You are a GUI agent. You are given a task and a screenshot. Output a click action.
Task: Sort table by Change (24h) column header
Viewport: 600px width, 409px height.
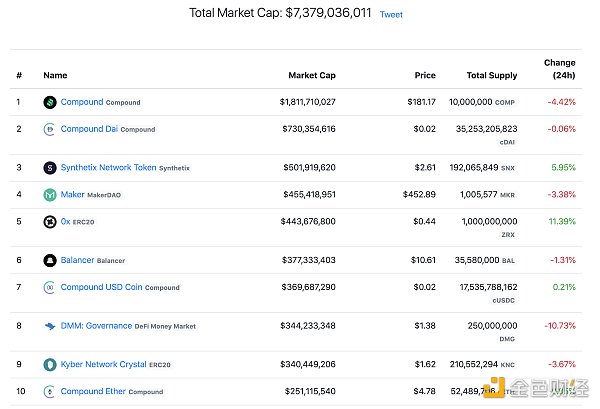tap(559, 69)
